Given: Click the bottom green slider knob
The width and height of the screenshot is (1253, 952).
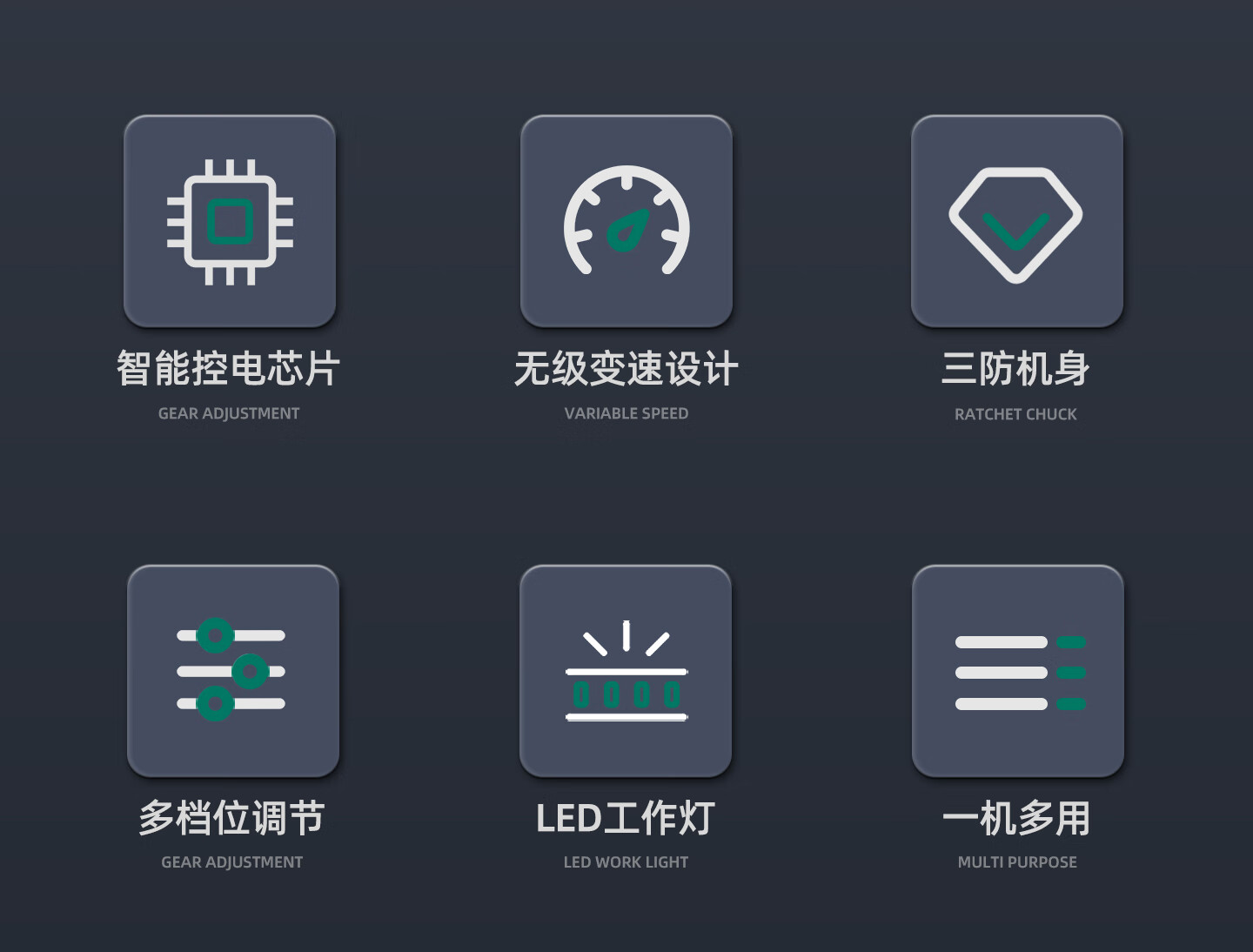Looking at the screenshot, I should [x=215, y=703].
